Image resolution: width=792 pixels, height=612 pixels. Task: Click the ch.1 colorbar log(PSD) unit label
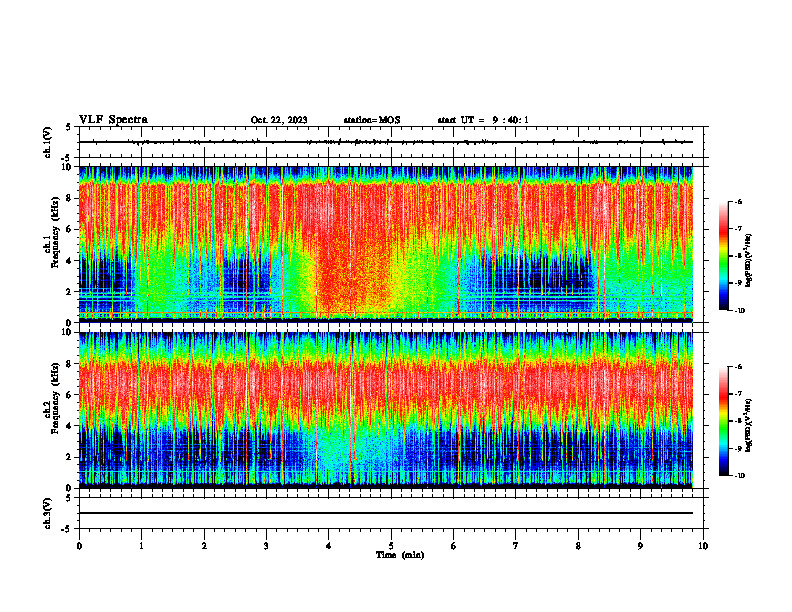749,261
